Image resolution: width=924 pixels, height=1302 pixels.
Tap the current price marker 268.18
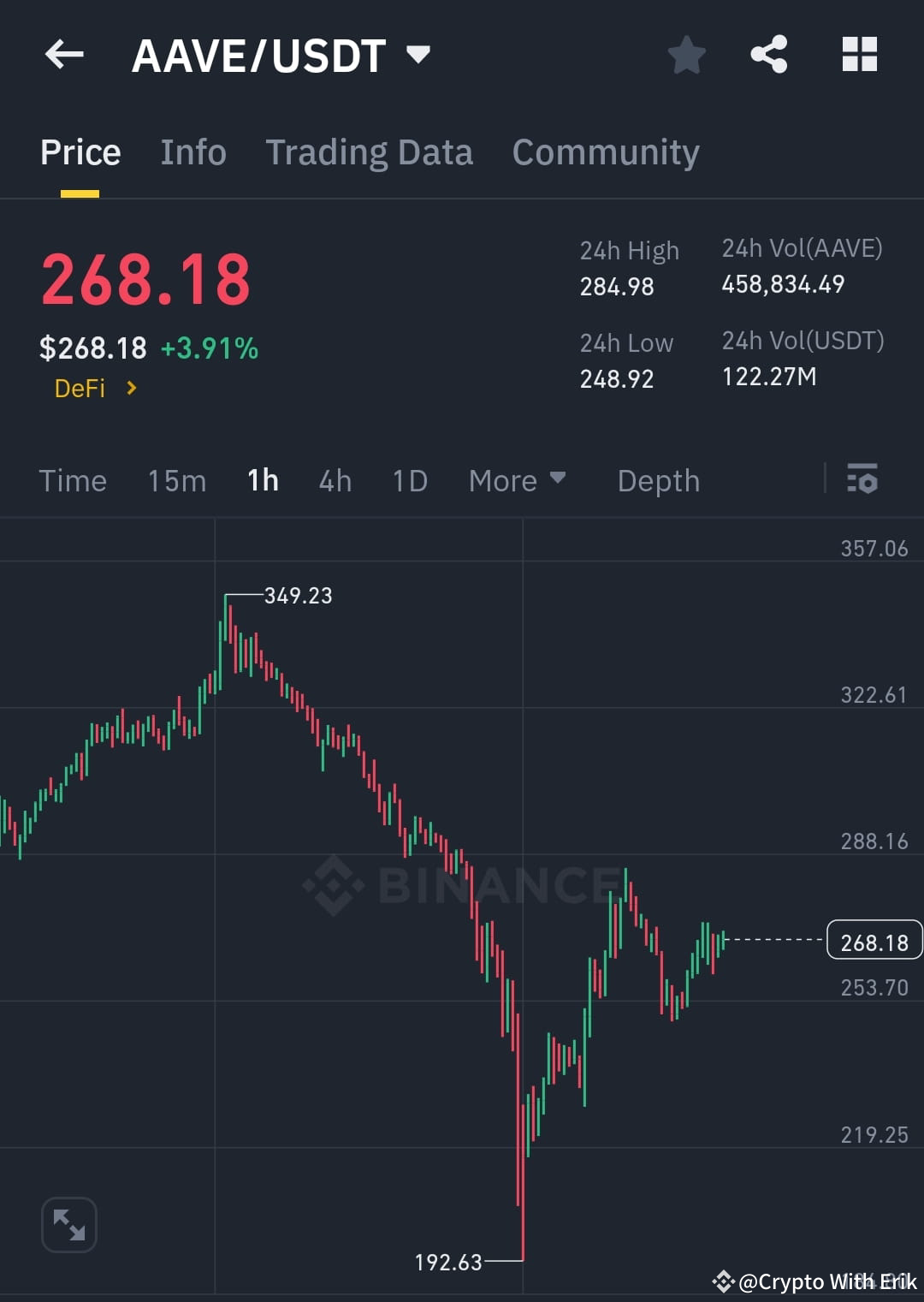click(x=874, y=941)
